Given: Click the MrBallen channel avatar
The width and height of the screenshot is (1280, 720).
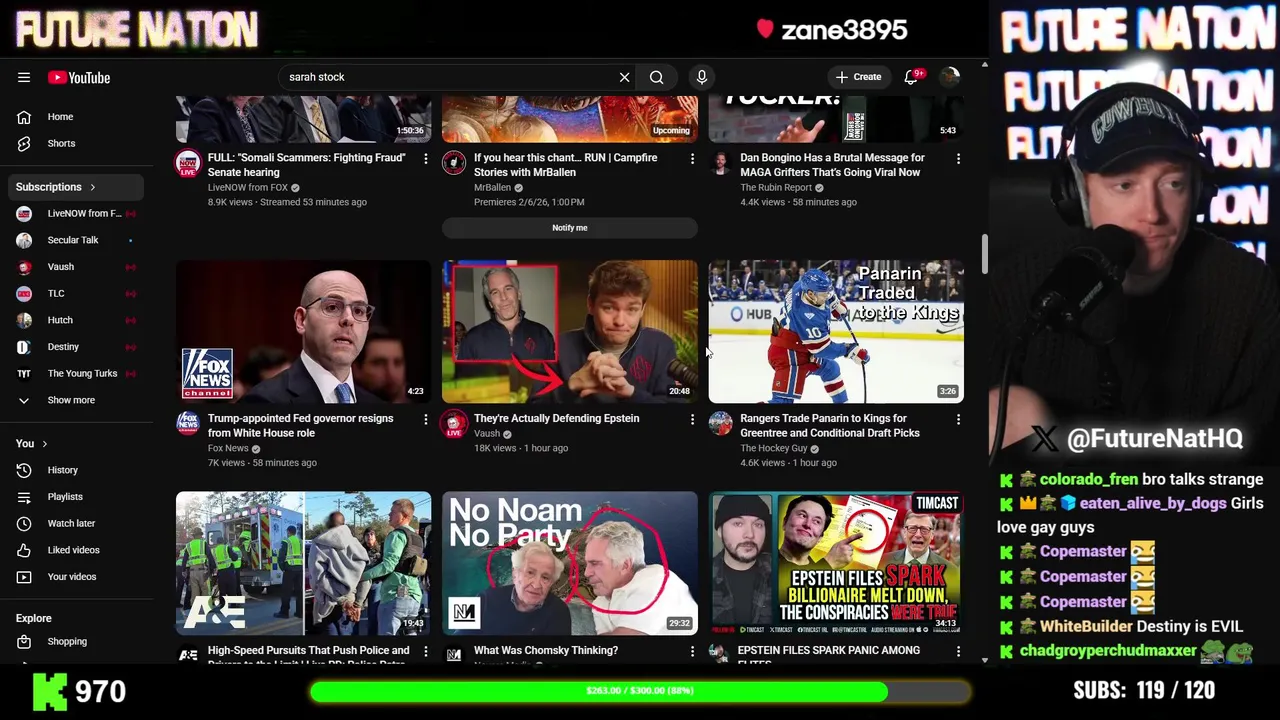Looking at the screenshot, I should (454, 164).
